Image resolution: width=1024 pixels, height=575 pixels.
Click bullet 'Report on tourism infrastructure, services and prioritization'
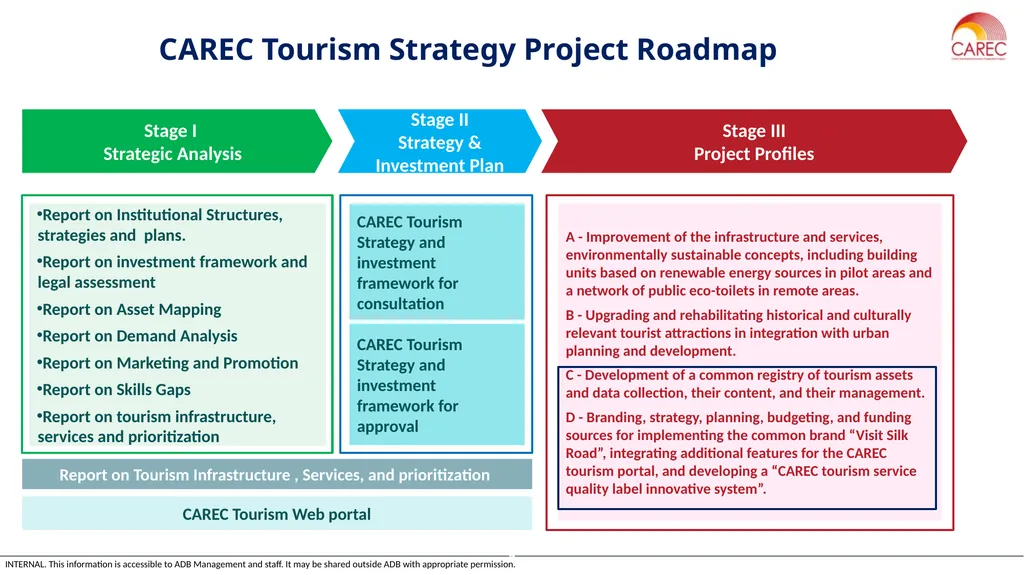pyautogui.click(x=157, y=426)
